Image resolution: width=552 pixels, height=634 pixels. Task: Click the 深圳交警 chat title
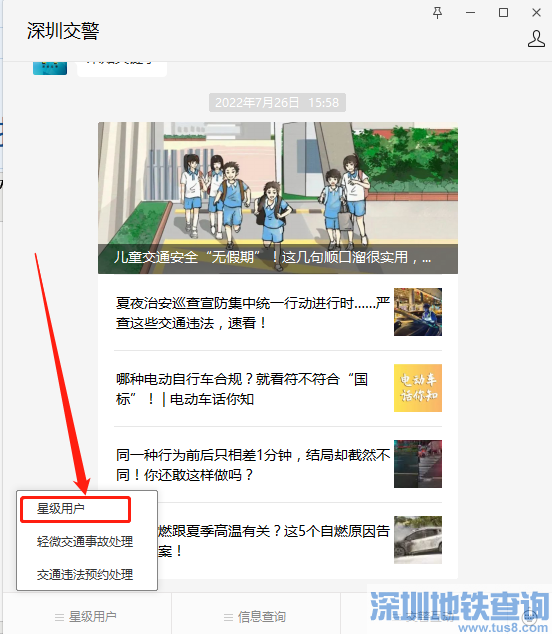click(x=63, y=31)
